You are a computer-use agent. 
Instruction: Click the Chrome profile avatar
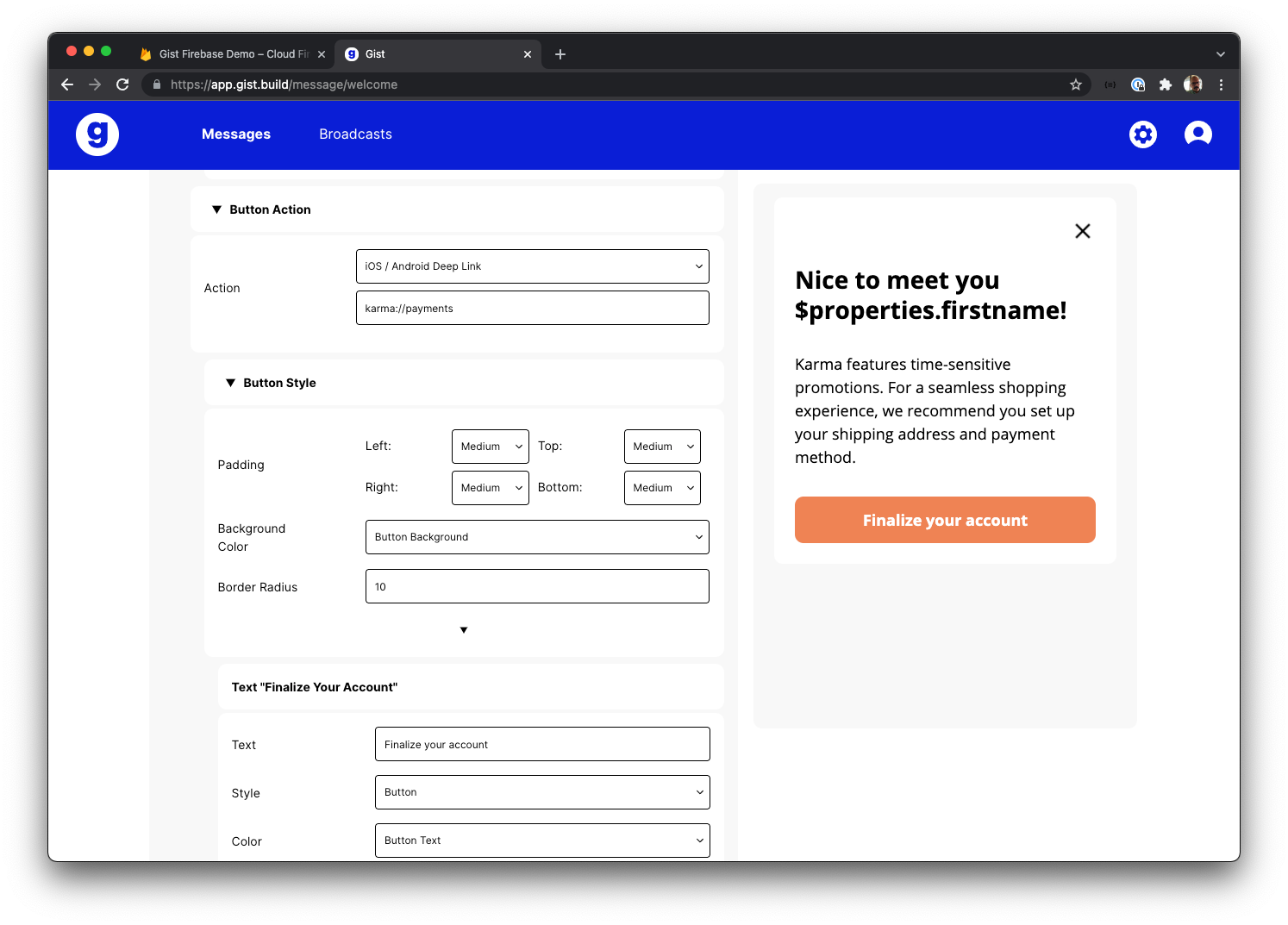click(x=1193, y=84)
